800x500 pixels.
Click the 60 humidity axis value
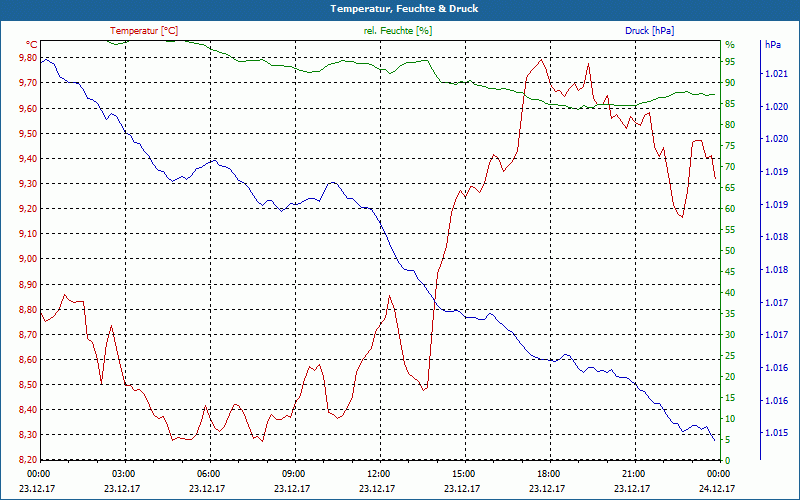tap(730, 209)
